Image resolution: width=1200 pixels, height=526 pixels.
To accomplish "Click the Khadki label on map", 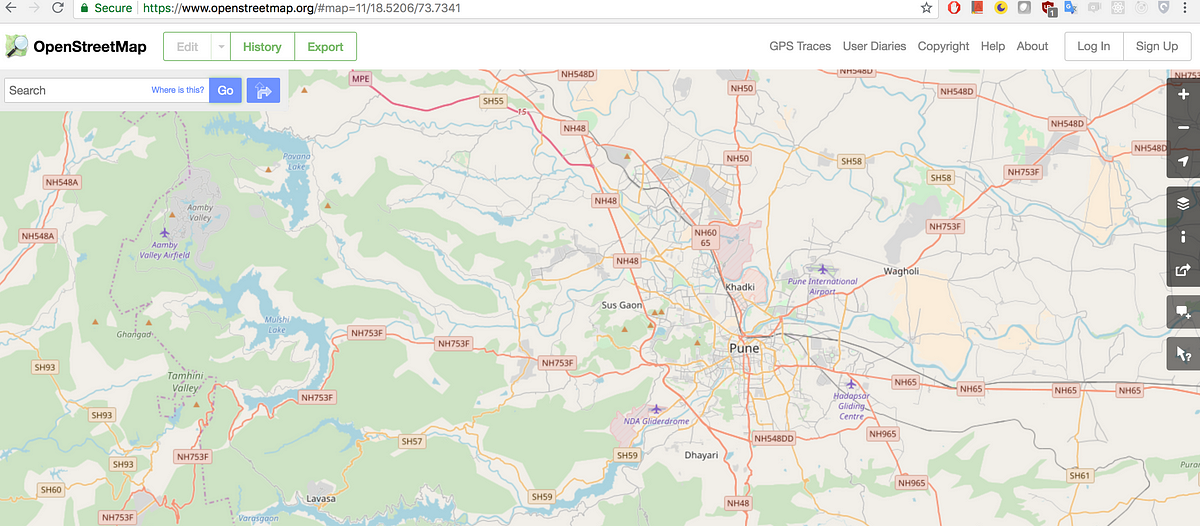I will tap(739, 287).
